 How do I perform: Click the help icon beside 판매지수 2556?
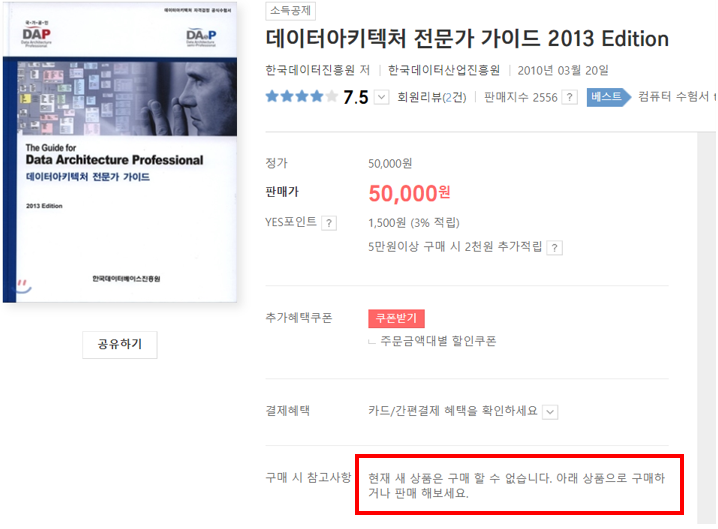point(569,97)
